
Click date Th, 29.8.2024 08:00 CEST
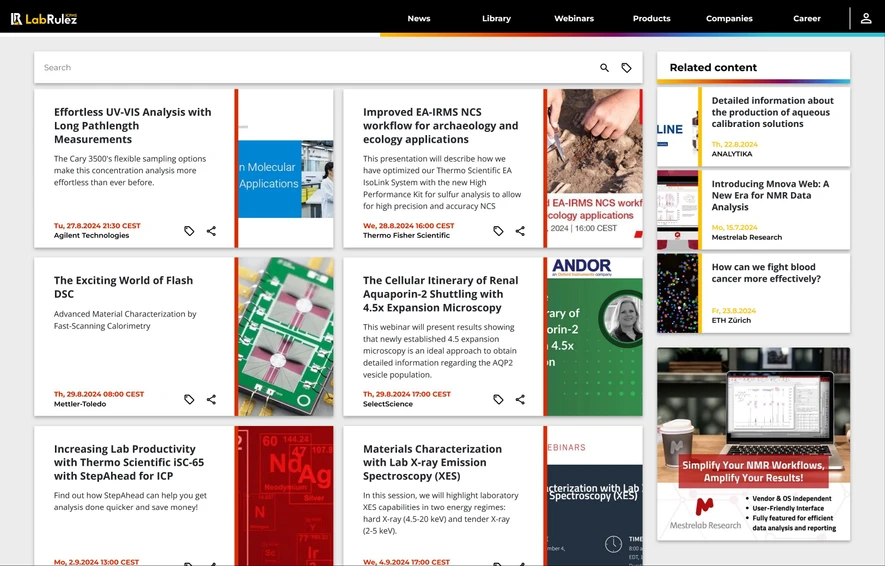tap(99, 394)
